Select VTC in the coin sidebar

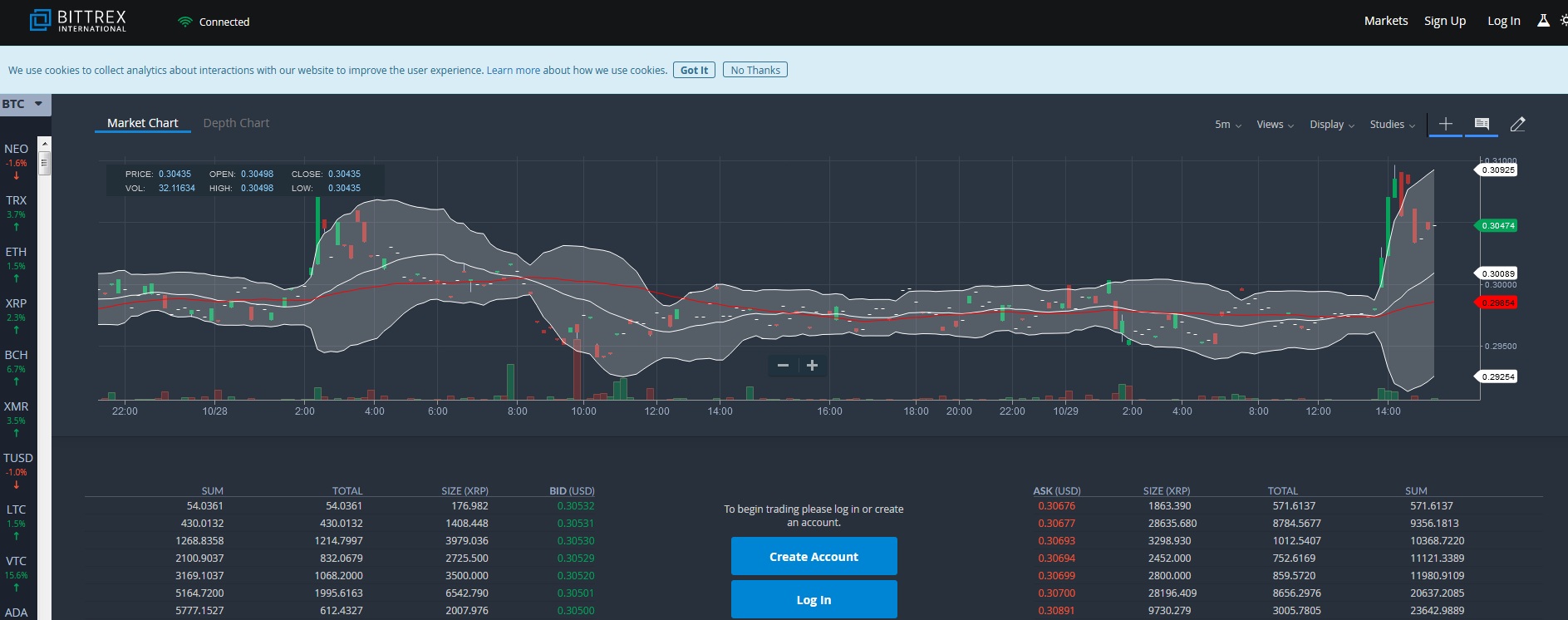[x=16, y=561]
